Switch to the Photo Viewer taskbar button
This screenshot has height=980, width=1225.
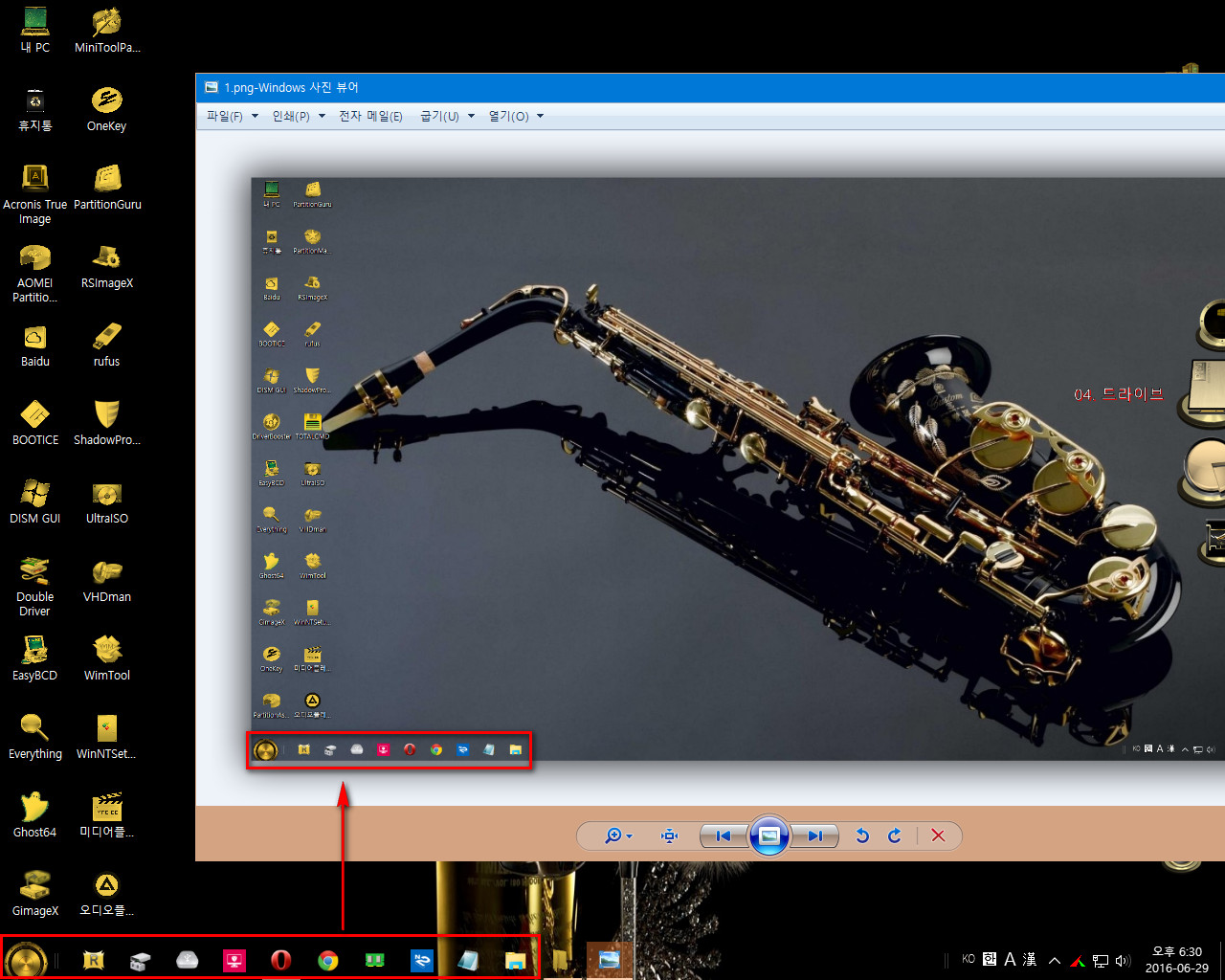tap(610, 960)
